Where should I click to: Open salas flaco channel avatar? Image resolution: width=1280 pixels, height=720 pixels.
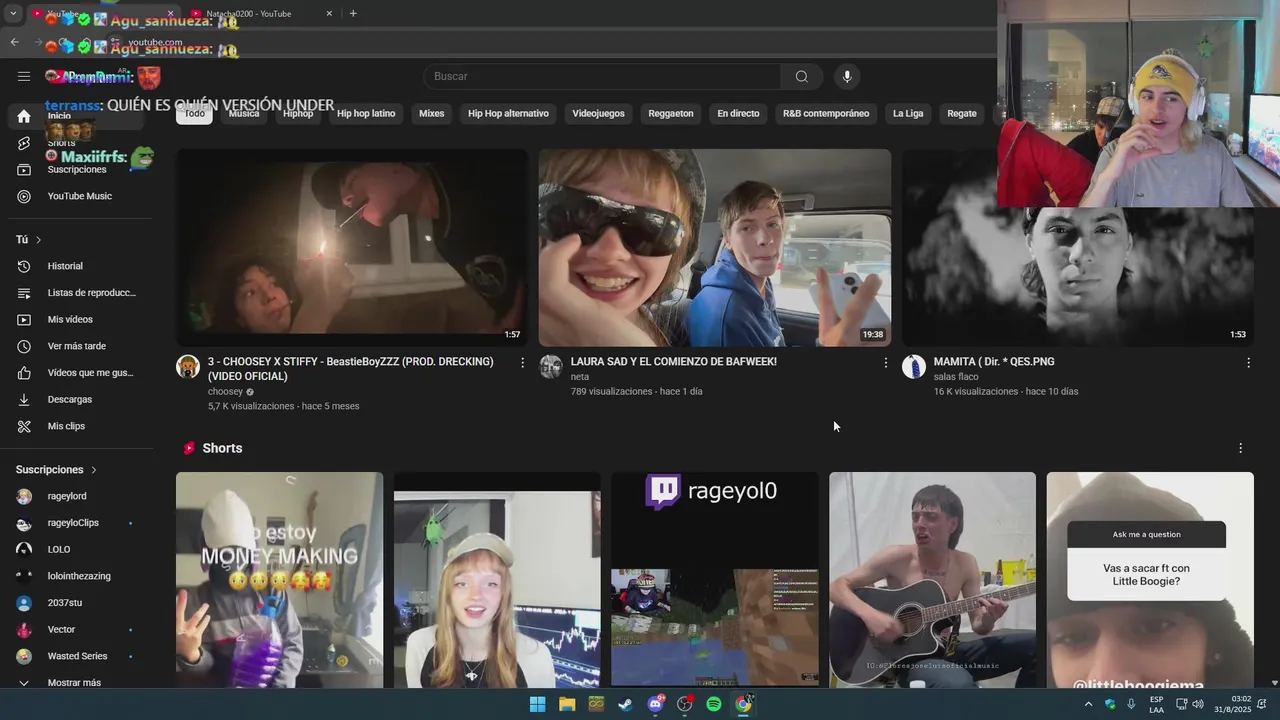coord(914,366)
